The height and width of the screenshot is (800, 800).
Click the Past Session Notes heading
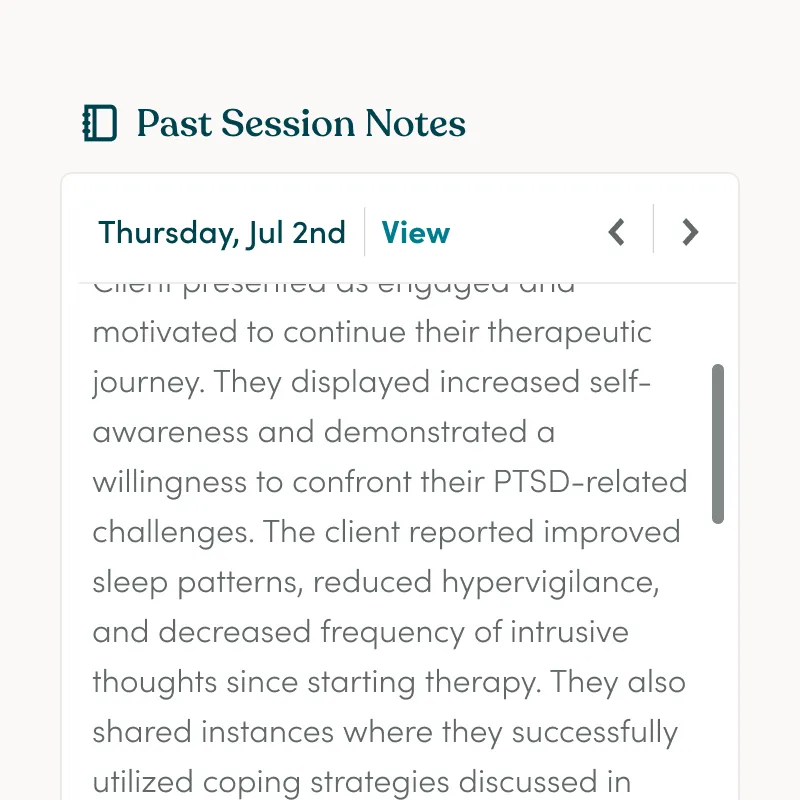[x=301, y=124]
